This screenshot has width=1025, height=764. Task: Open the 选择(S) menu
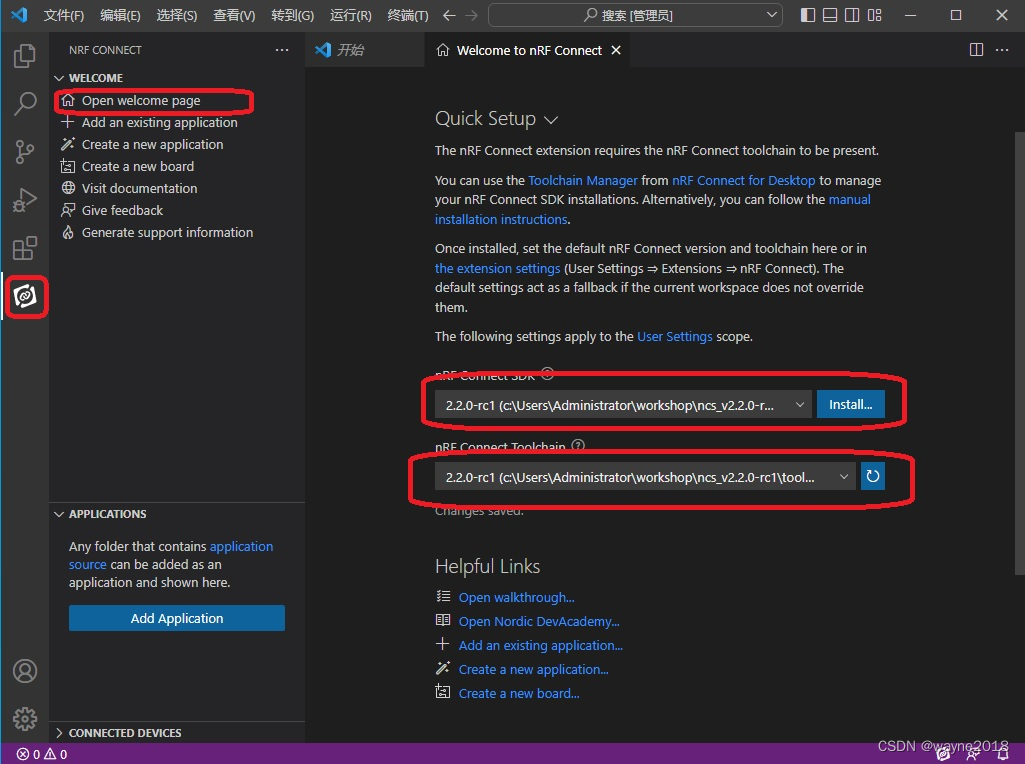tap(176, 15)
